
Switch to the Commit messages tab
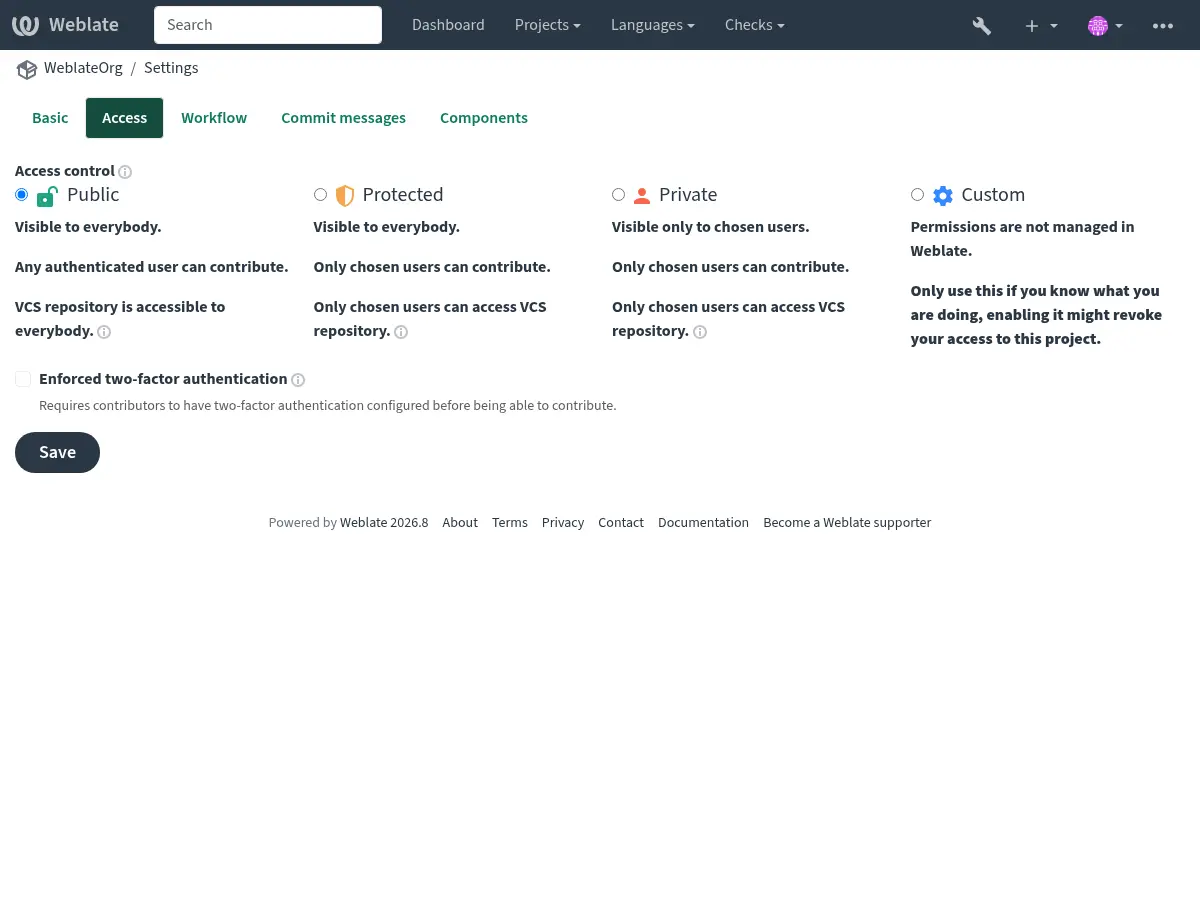click(343, 118)
